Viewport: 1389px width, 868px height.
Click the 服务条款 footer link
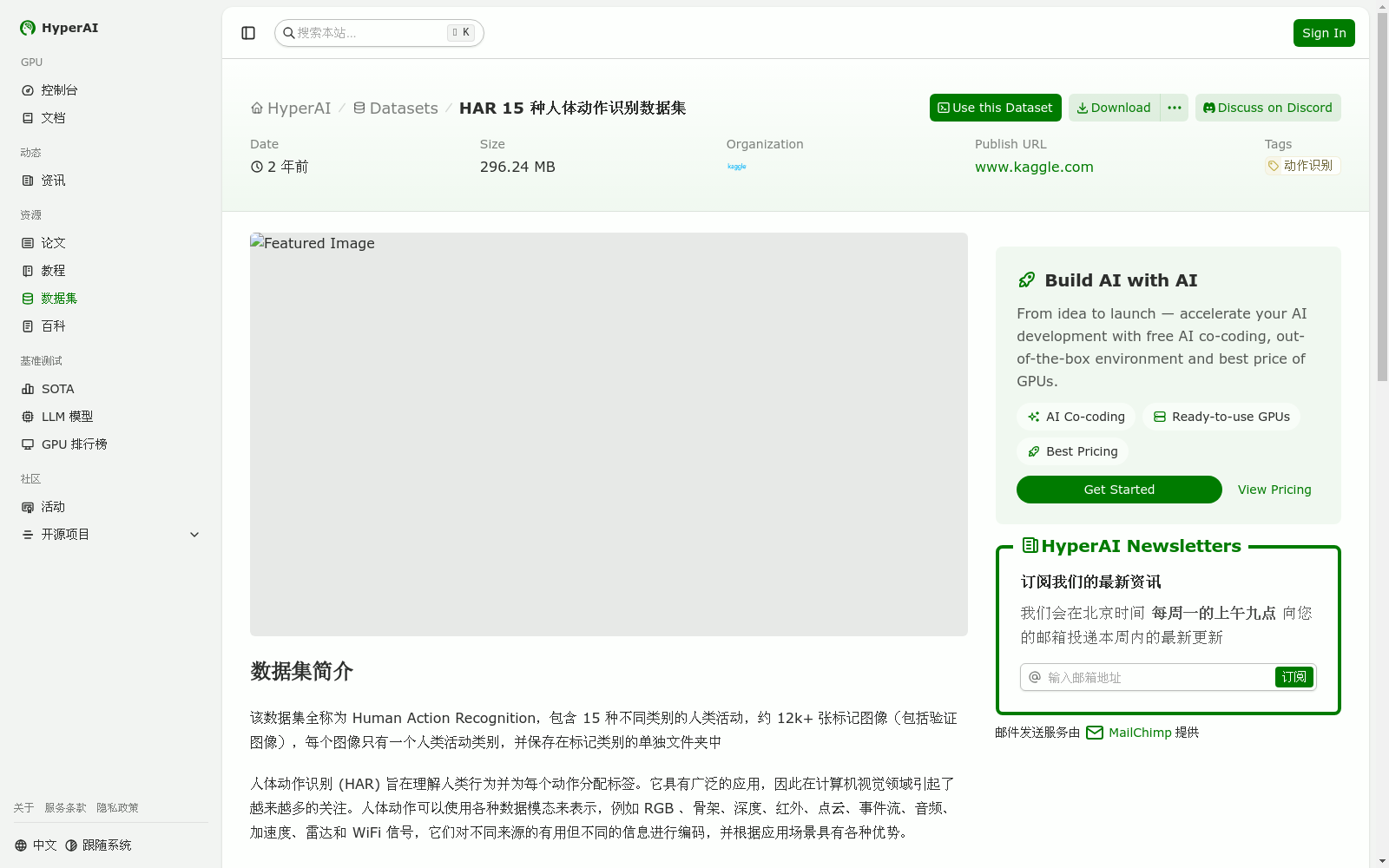pos(65,808)
